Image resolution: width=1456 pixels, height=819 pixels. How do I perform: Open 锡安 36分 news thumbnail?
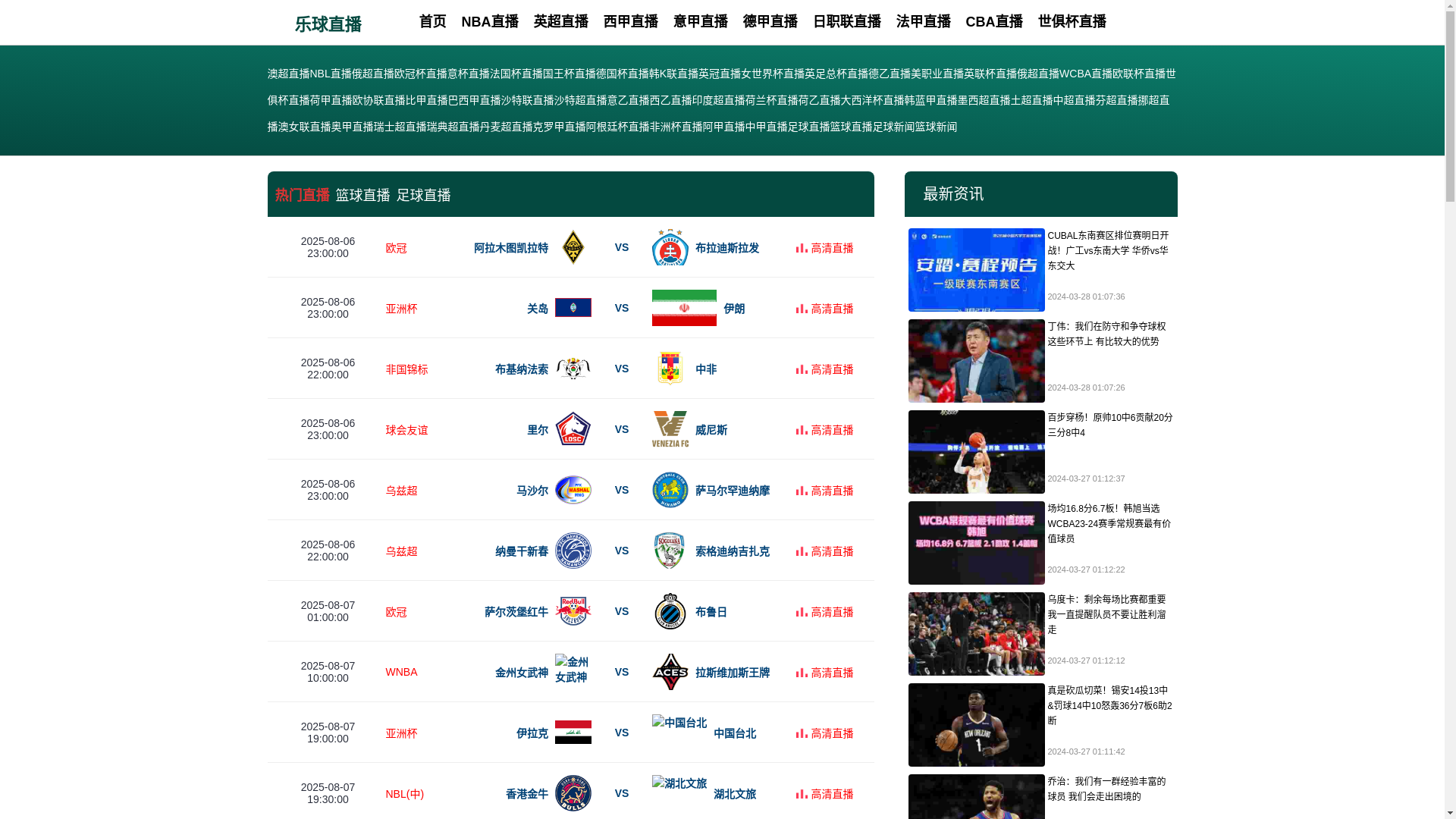976,725
